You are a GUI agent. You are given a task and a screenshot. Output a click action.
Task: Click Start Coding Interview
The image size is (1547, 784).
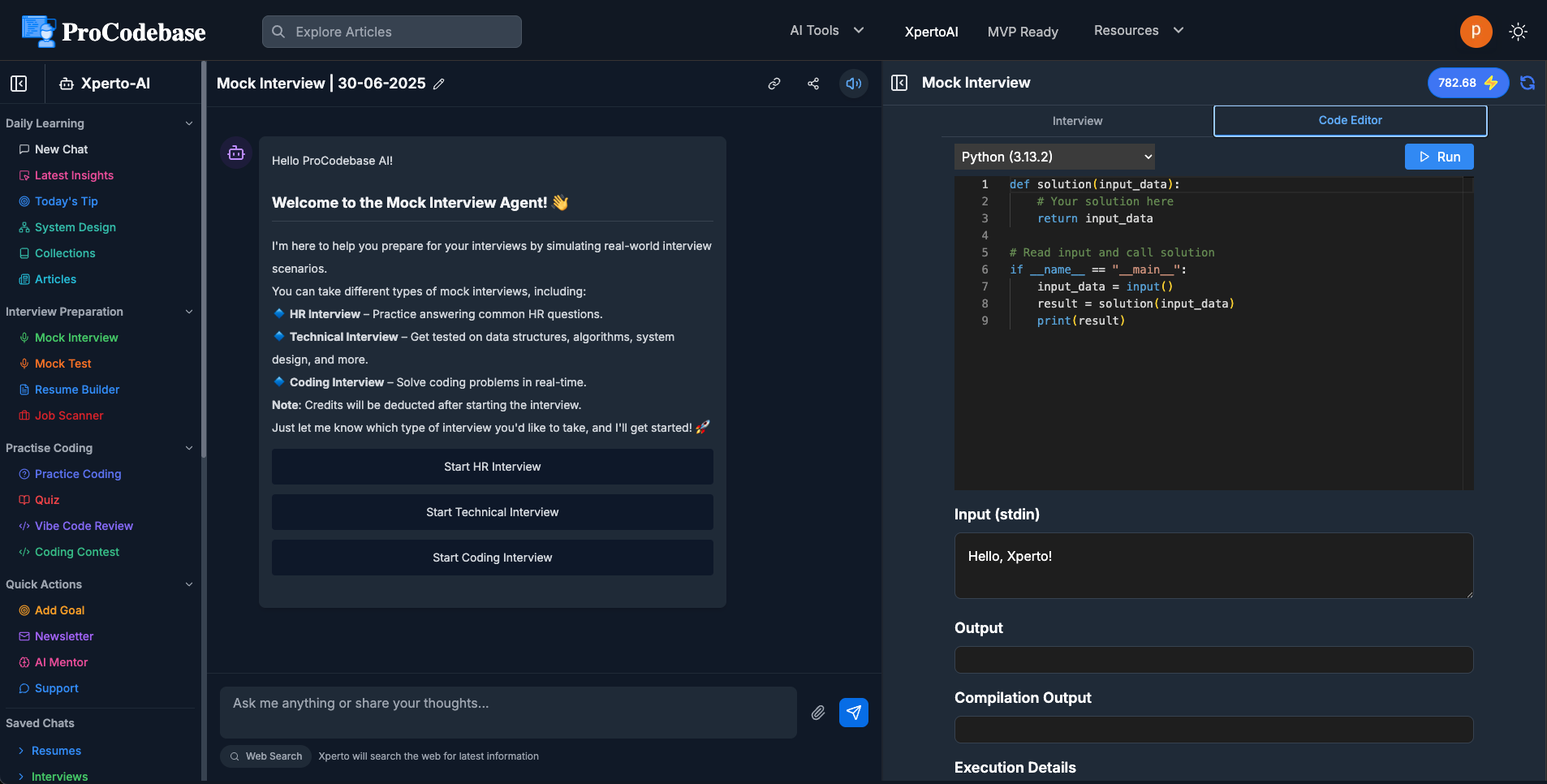[493, 558]
